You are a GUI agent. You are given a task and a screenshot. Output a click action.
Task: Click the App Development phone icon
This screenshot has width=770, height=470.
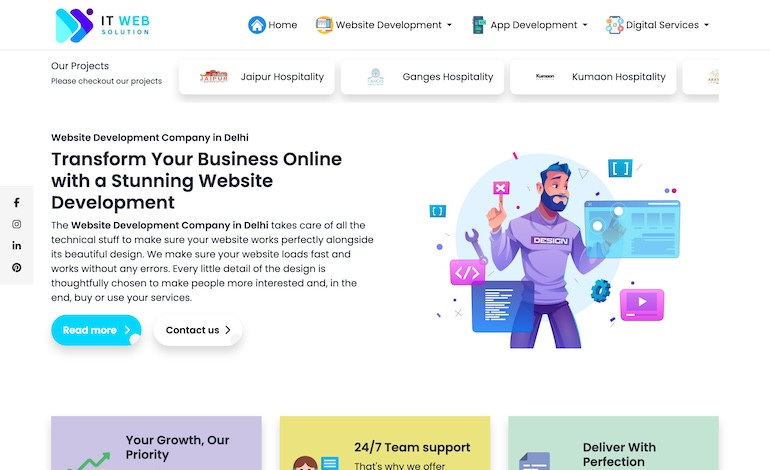[479, 25]
